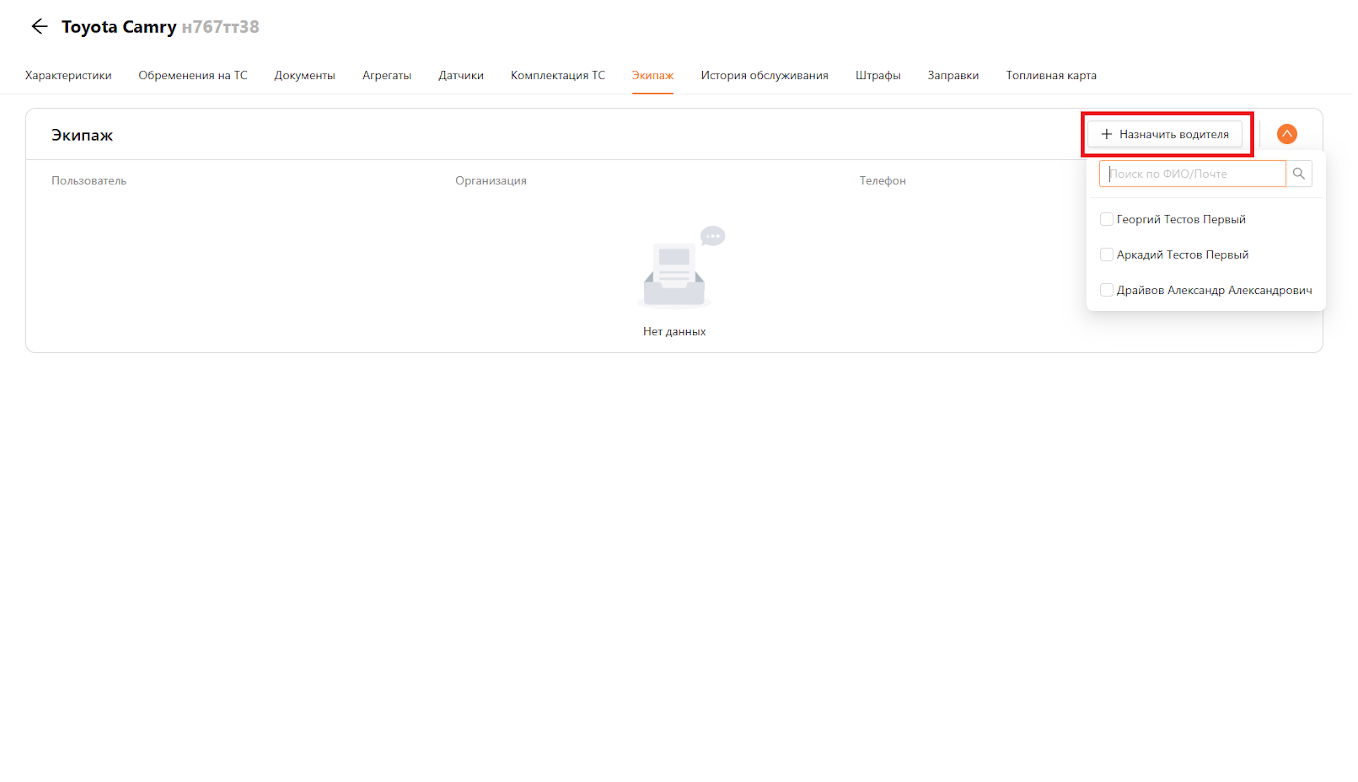Click the search magnifier icon
The height and width of the screenshot is (782, 1358).
[x=1299, y=174]
